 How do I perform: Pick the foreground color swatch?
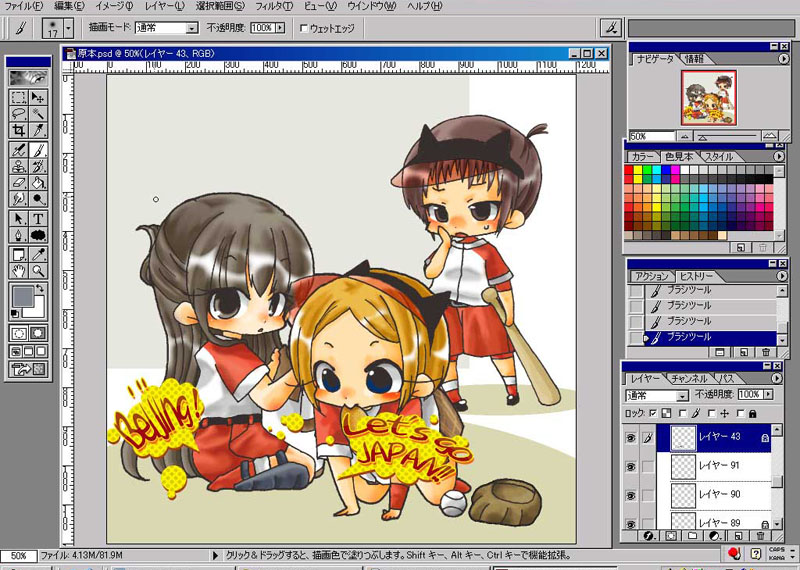coord(23,296)
